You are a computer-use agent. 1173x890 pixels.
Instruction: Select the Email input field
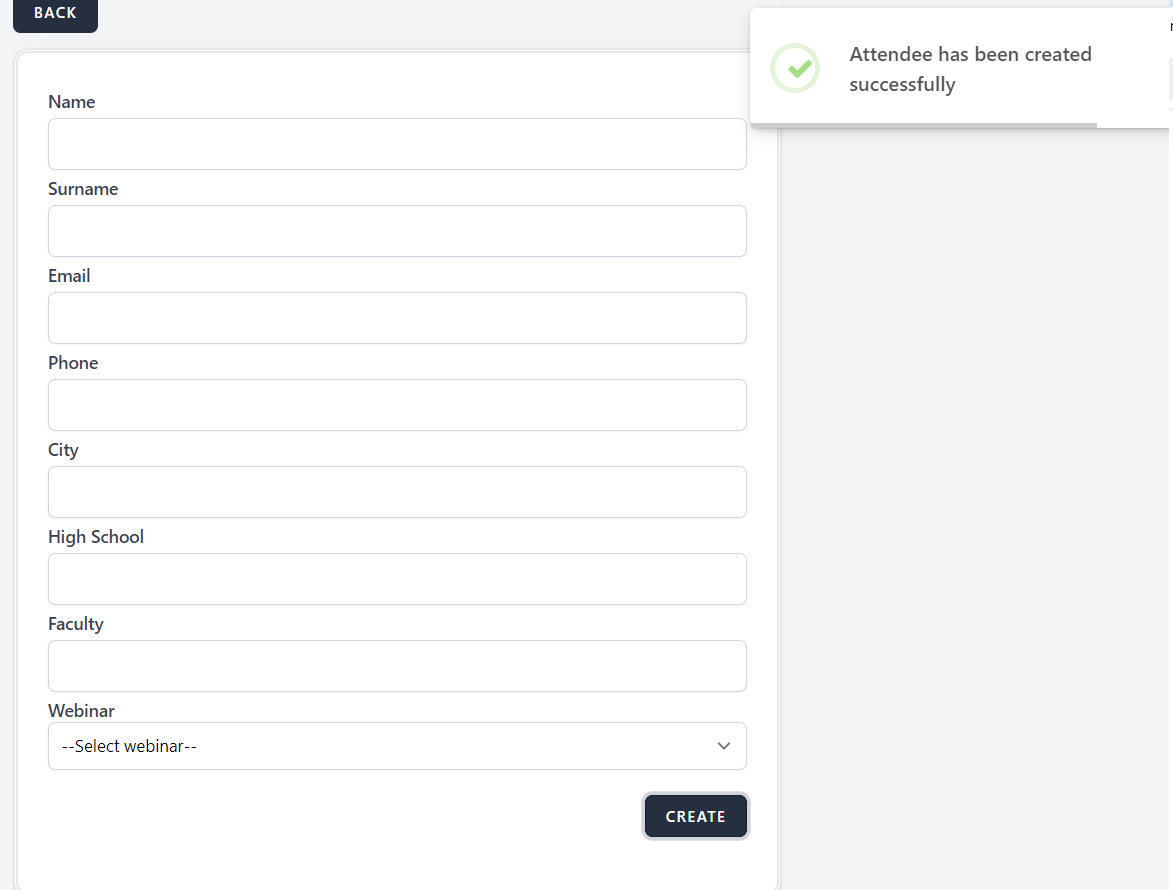click(397, 318)
